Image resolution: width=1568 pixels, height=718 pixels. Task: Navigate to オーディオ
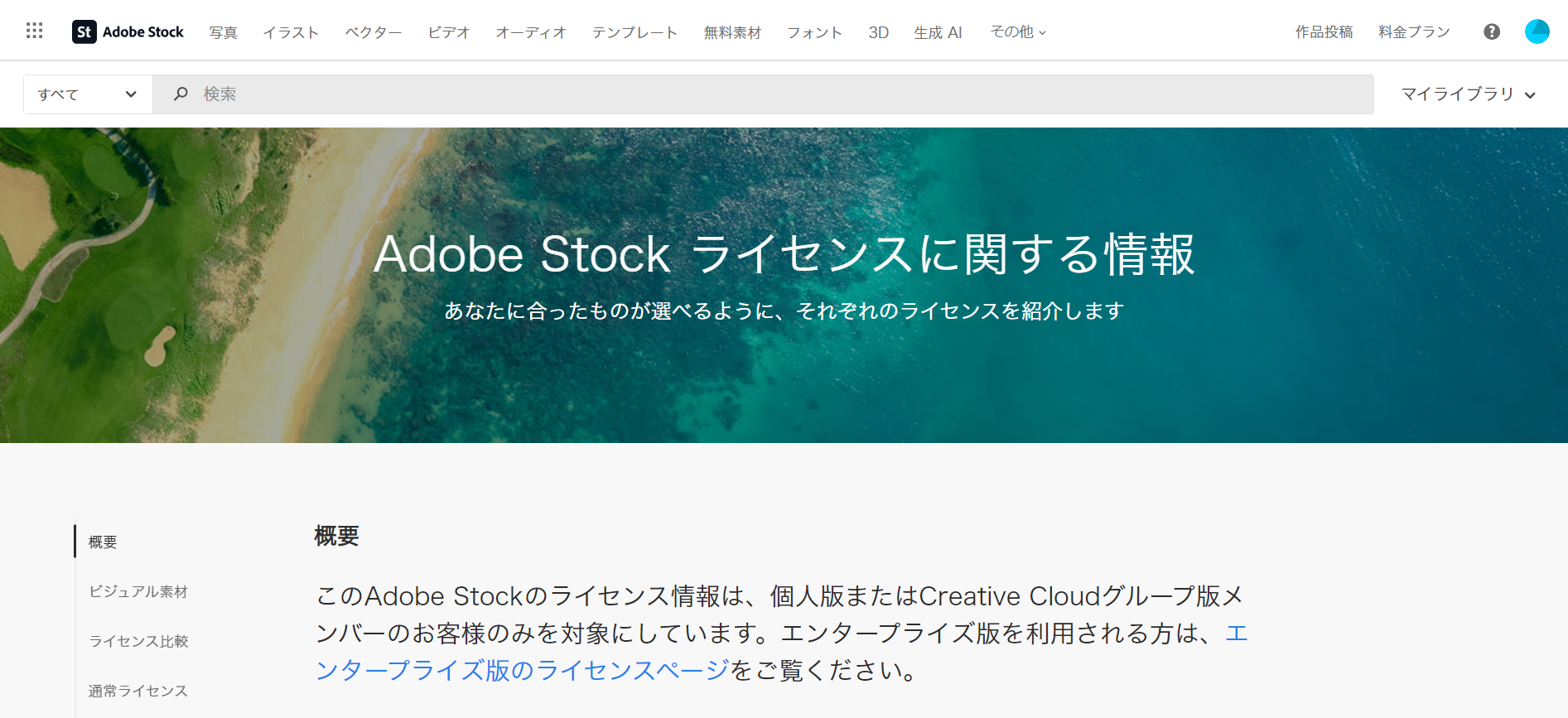pyautogui.click(x=530, y=32)
